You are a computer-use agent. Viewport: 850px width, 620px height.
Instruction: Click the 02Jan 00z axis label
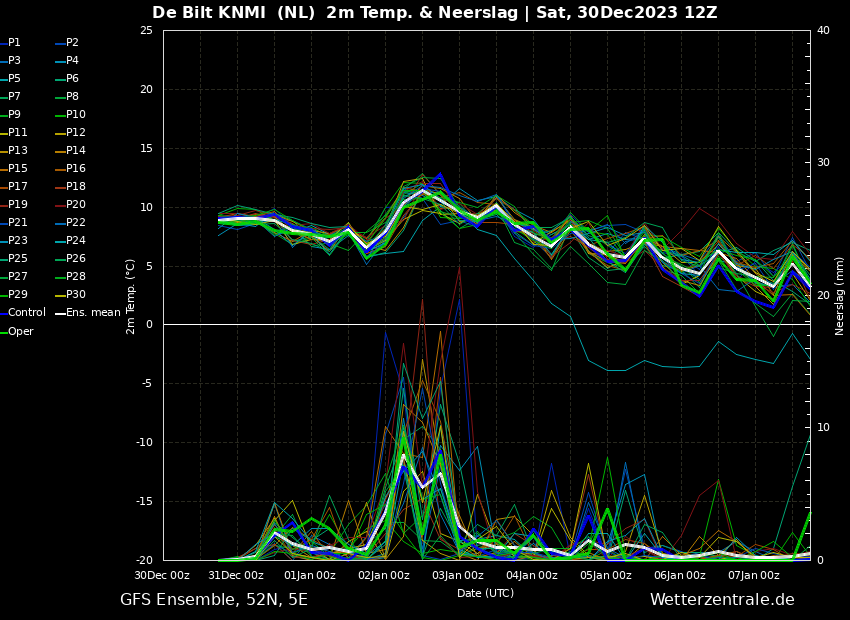coord(383,575)
